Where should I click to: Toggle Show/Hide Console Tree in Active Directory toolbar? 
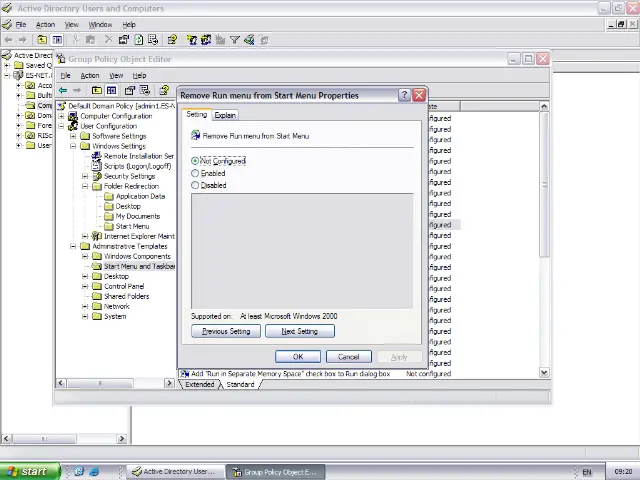coord(57,40)
